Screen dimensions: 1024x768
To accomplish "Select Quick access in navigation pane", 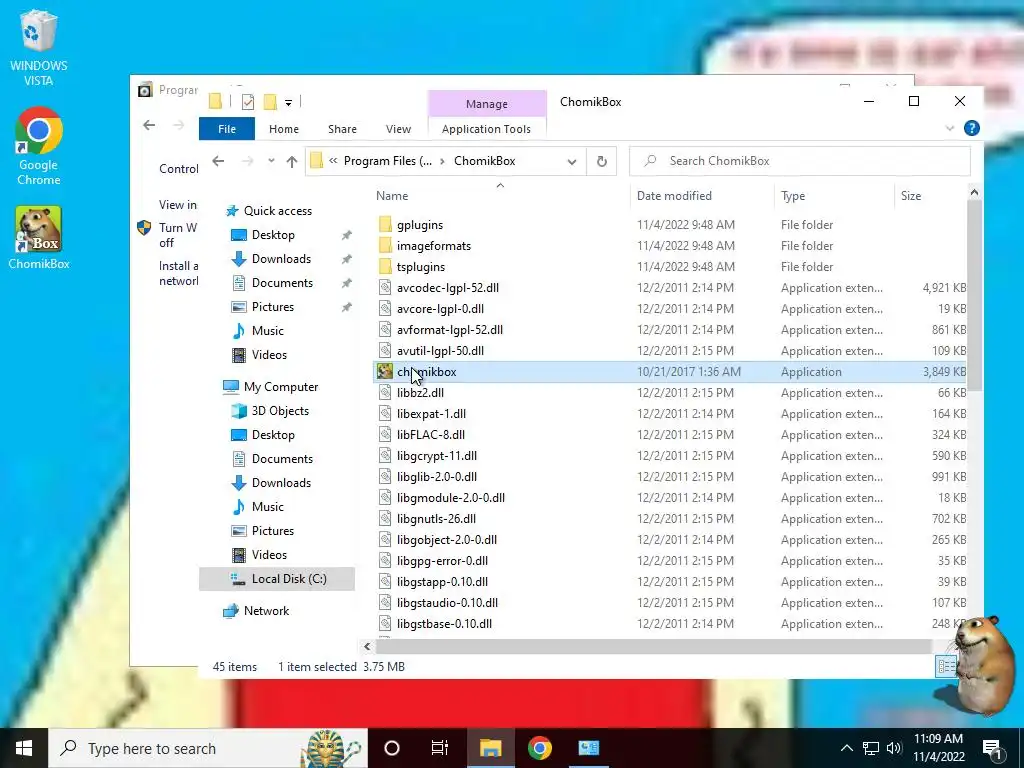I will (x=278, y=211).
